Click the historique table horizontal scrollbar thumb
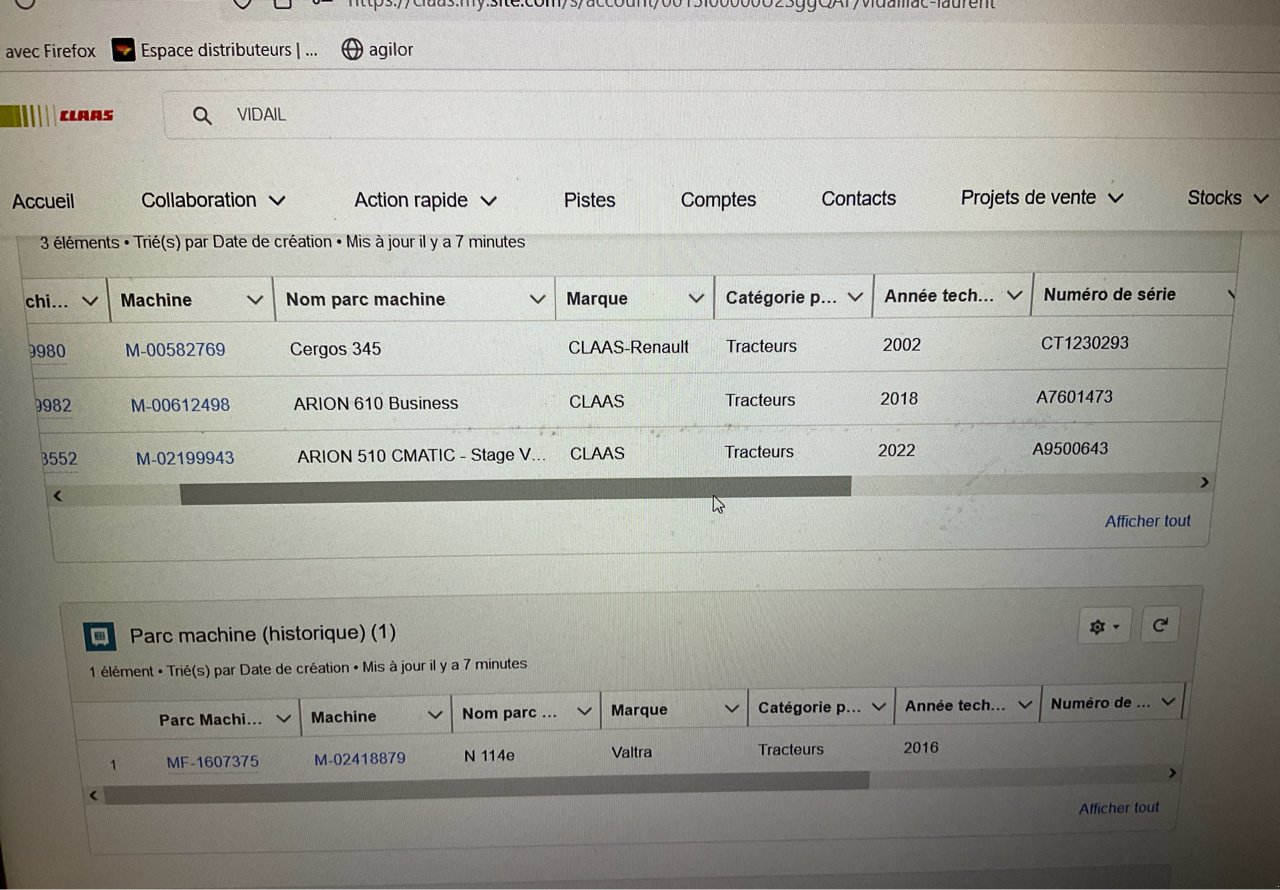 [486, 787]
